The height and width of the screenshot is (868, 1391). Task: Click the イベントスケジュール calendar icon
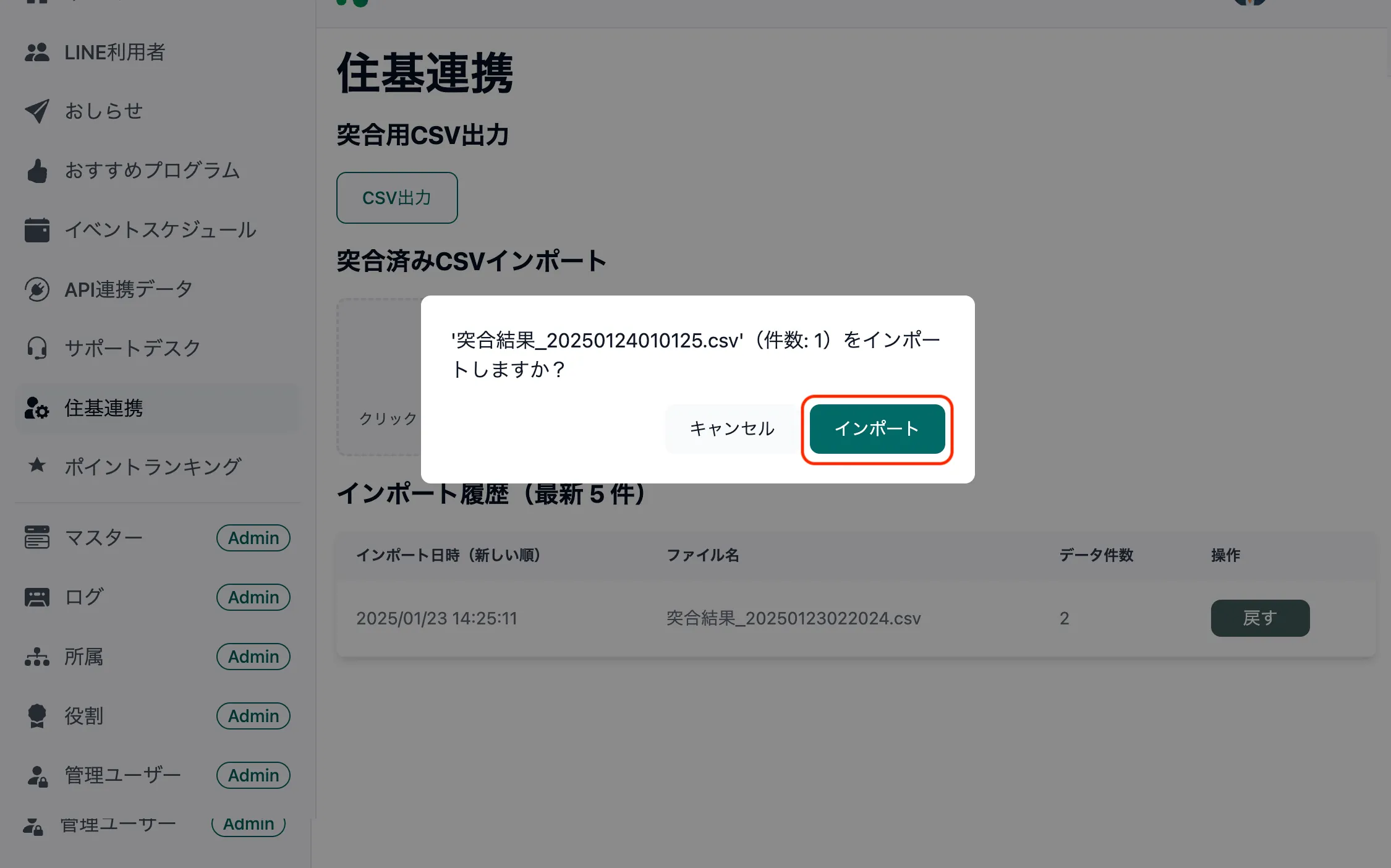(x=36, y=230)
